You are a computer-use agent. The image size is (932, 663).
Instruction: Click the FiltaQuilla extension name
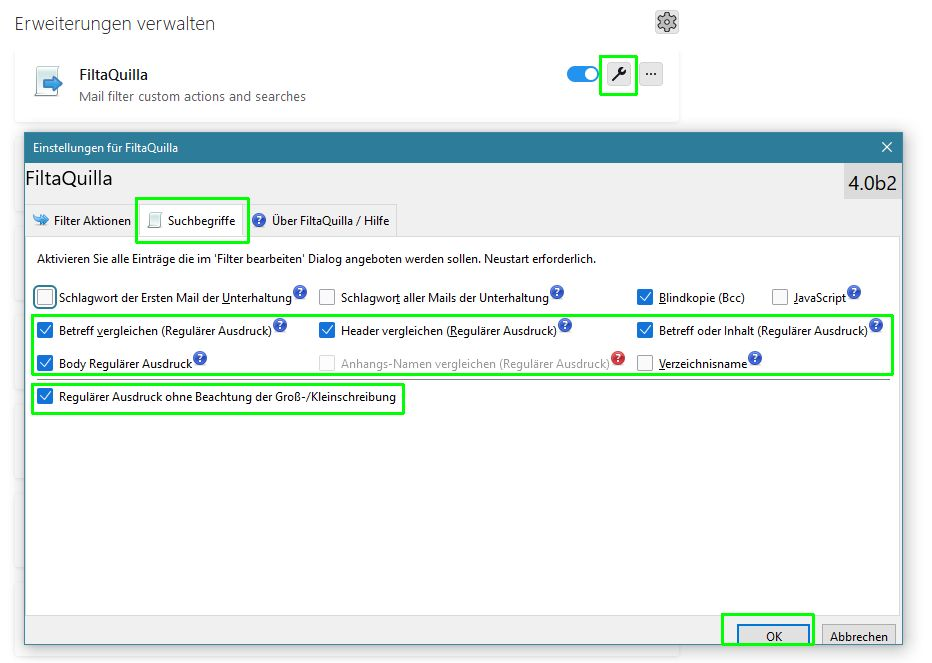(x=114, y=75)
